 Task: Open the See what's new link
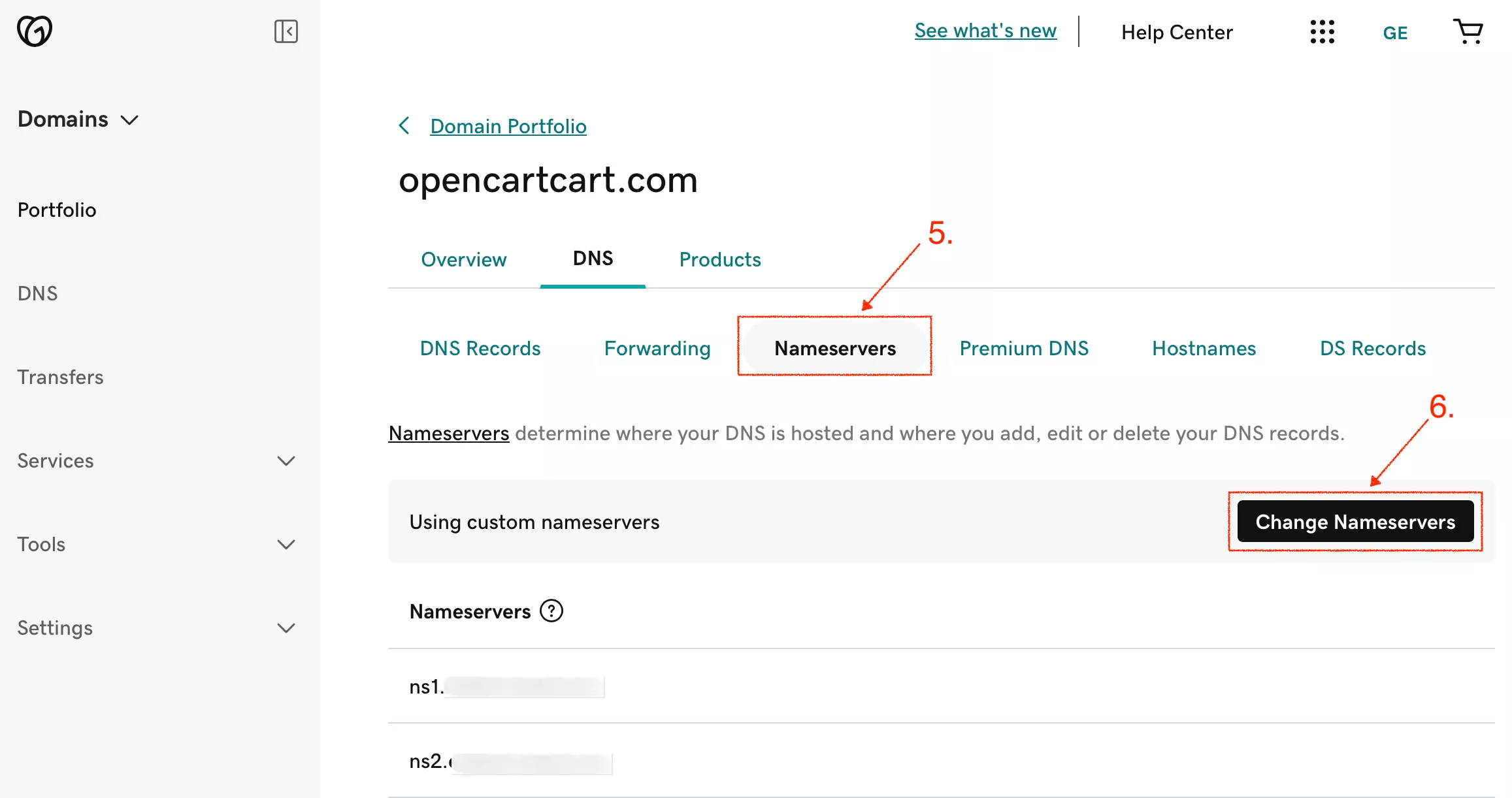pyautogui.click(x=985, y=31)
